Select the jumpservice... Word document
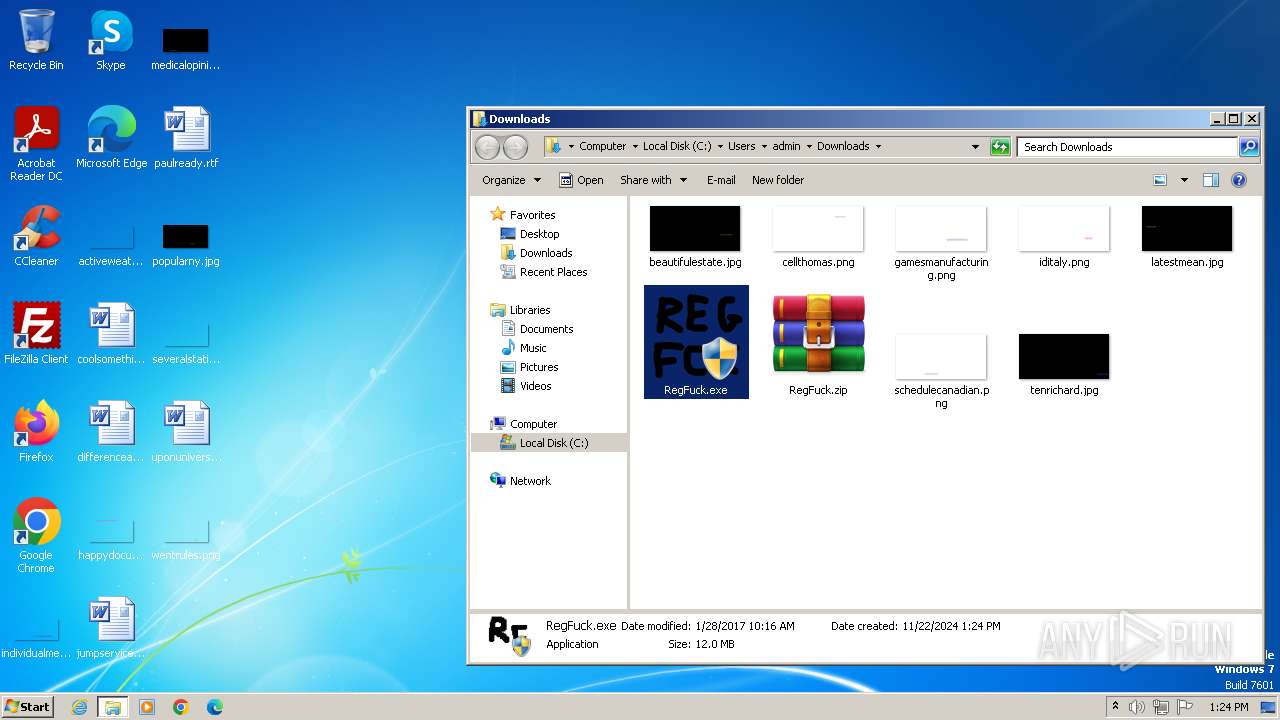 click(111, 627)
